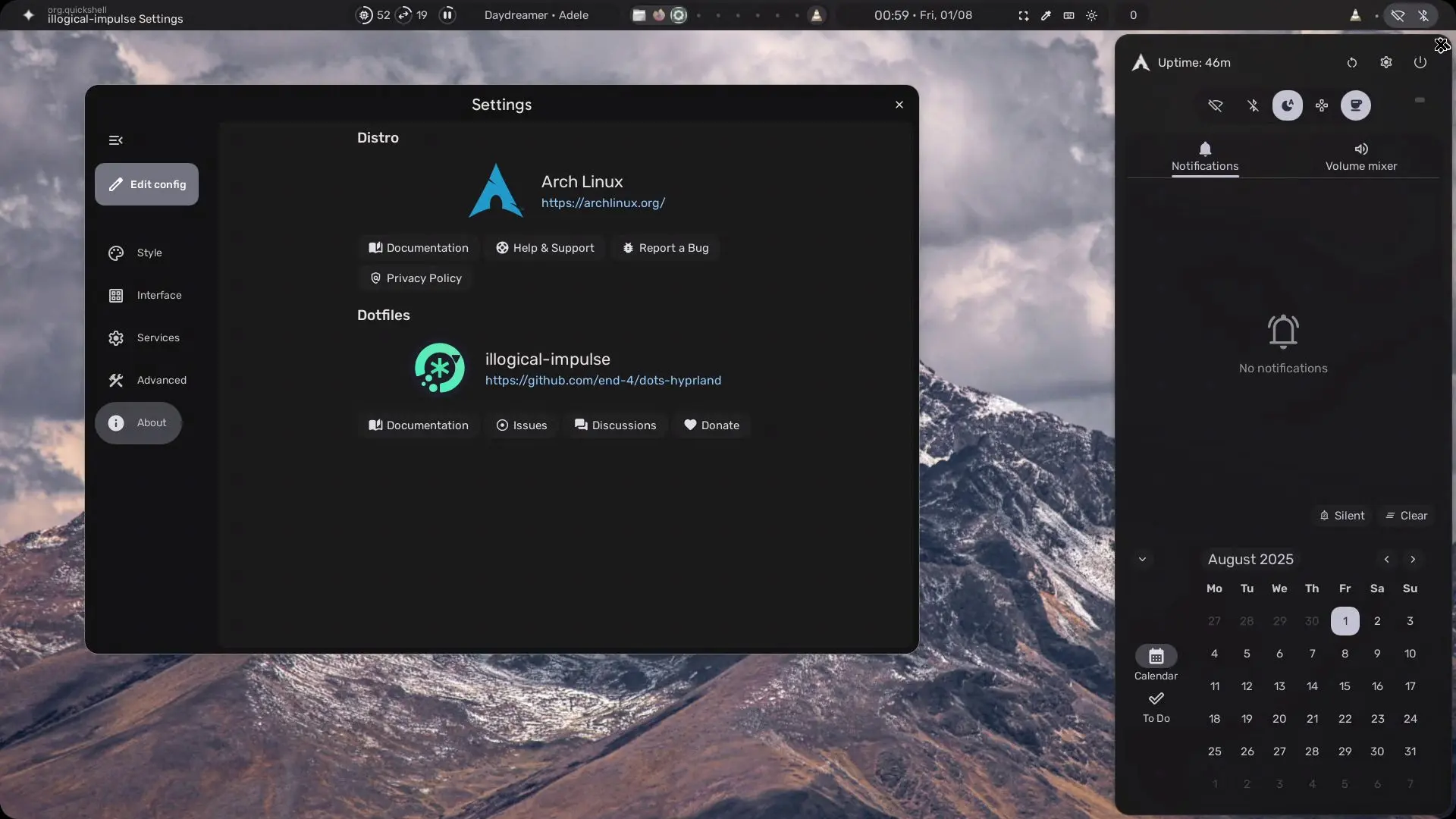The image size is (1456, 819).
Task: Disable the auto night light toggle
Action: click(1288, 105)
